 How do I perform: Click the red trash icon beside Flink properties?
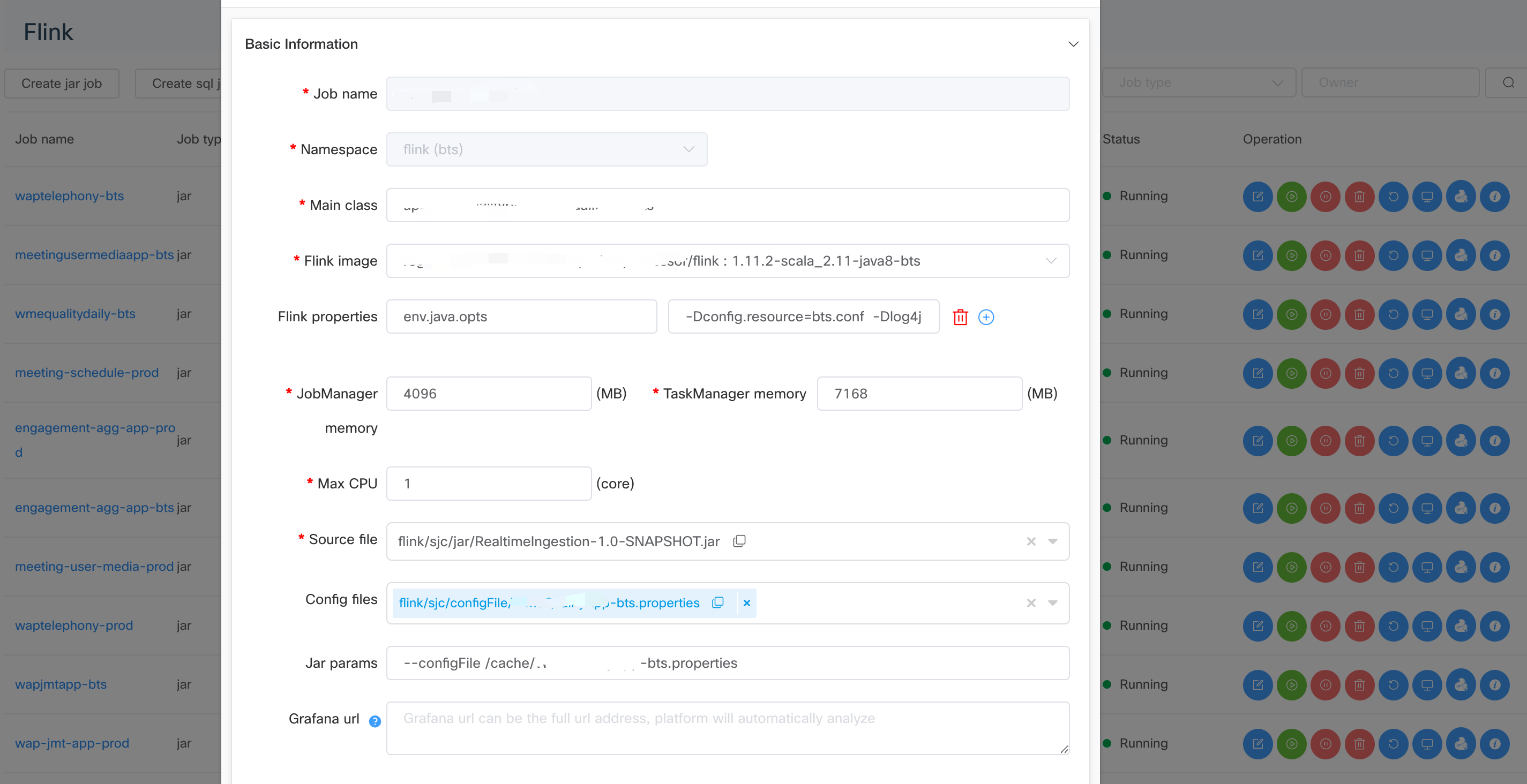(x=960, y=317)
